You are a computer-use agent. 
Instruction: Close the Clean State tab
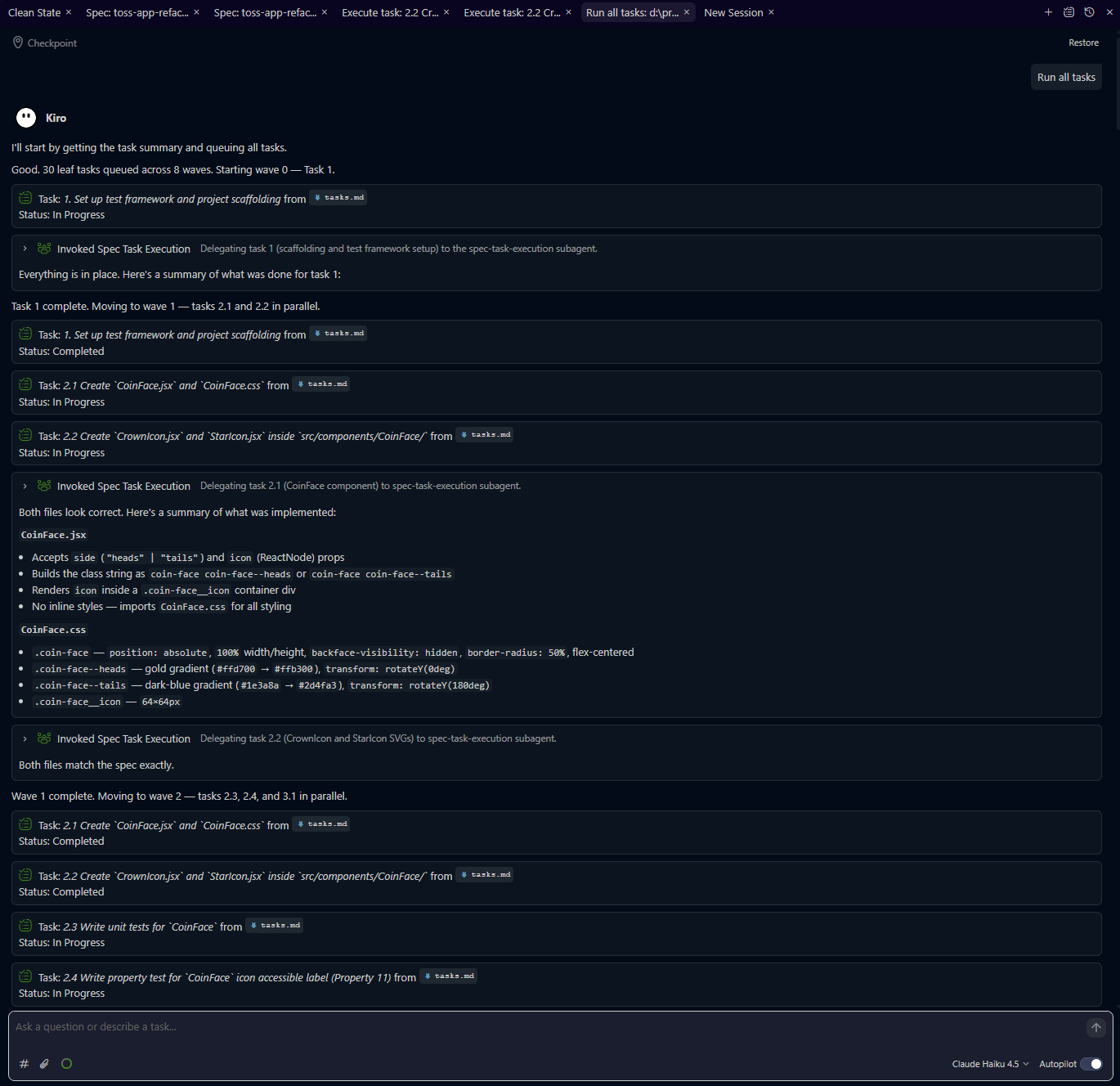pyautogui.click(x=69, y=12)
